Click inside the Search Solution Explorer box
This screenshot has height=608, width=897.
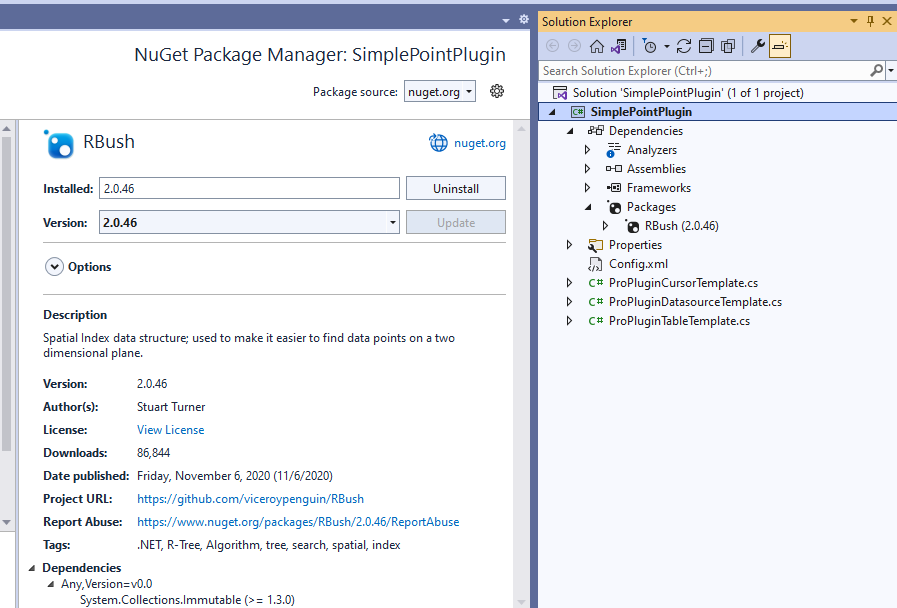[700, 70]
